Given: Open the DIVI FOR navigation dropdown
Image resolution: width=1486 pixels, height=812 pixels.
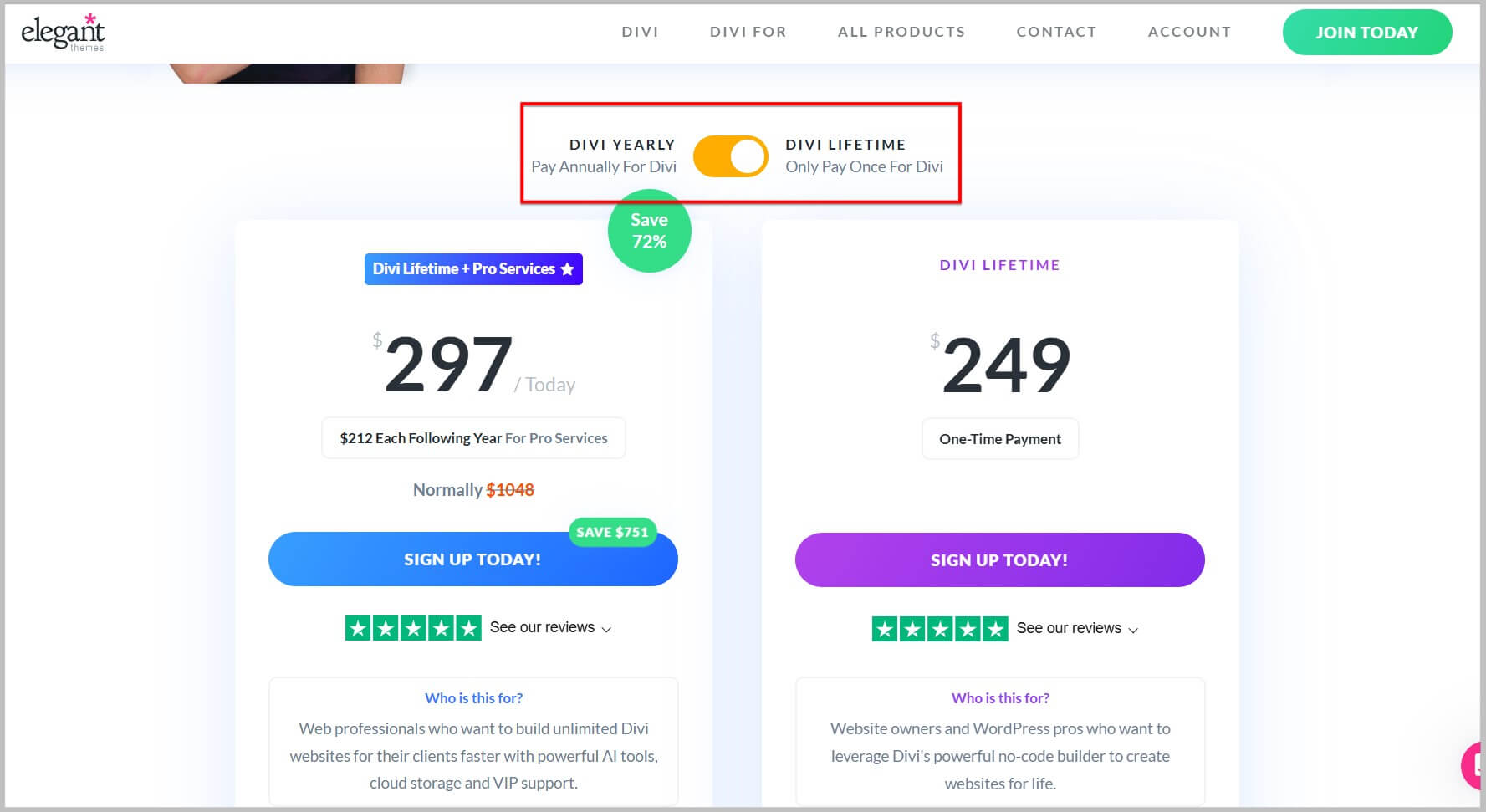Looking at the screenshot, I should pos(748,32).
